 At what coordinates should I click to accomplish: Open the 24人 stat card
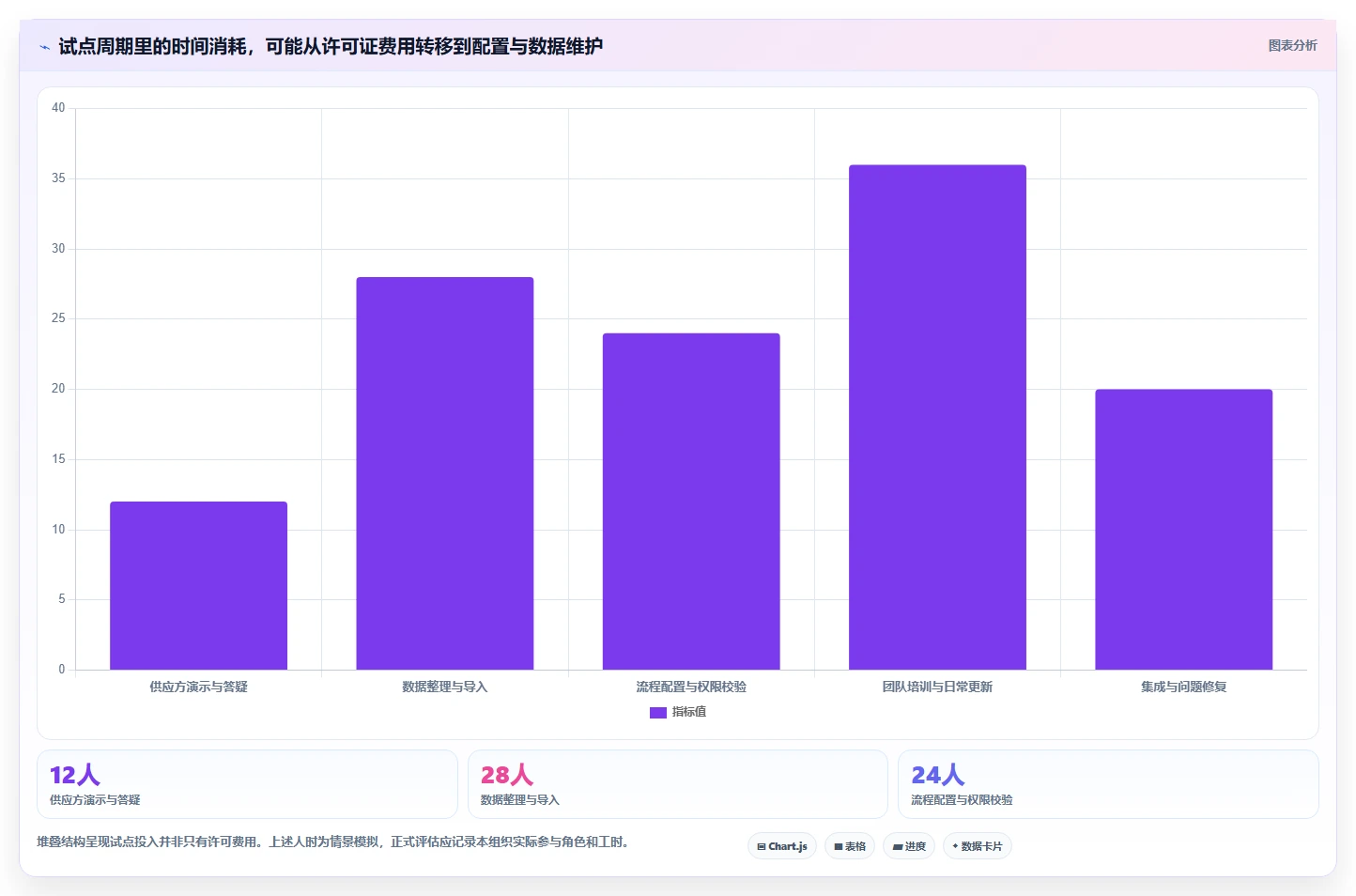pos(1108,784)
